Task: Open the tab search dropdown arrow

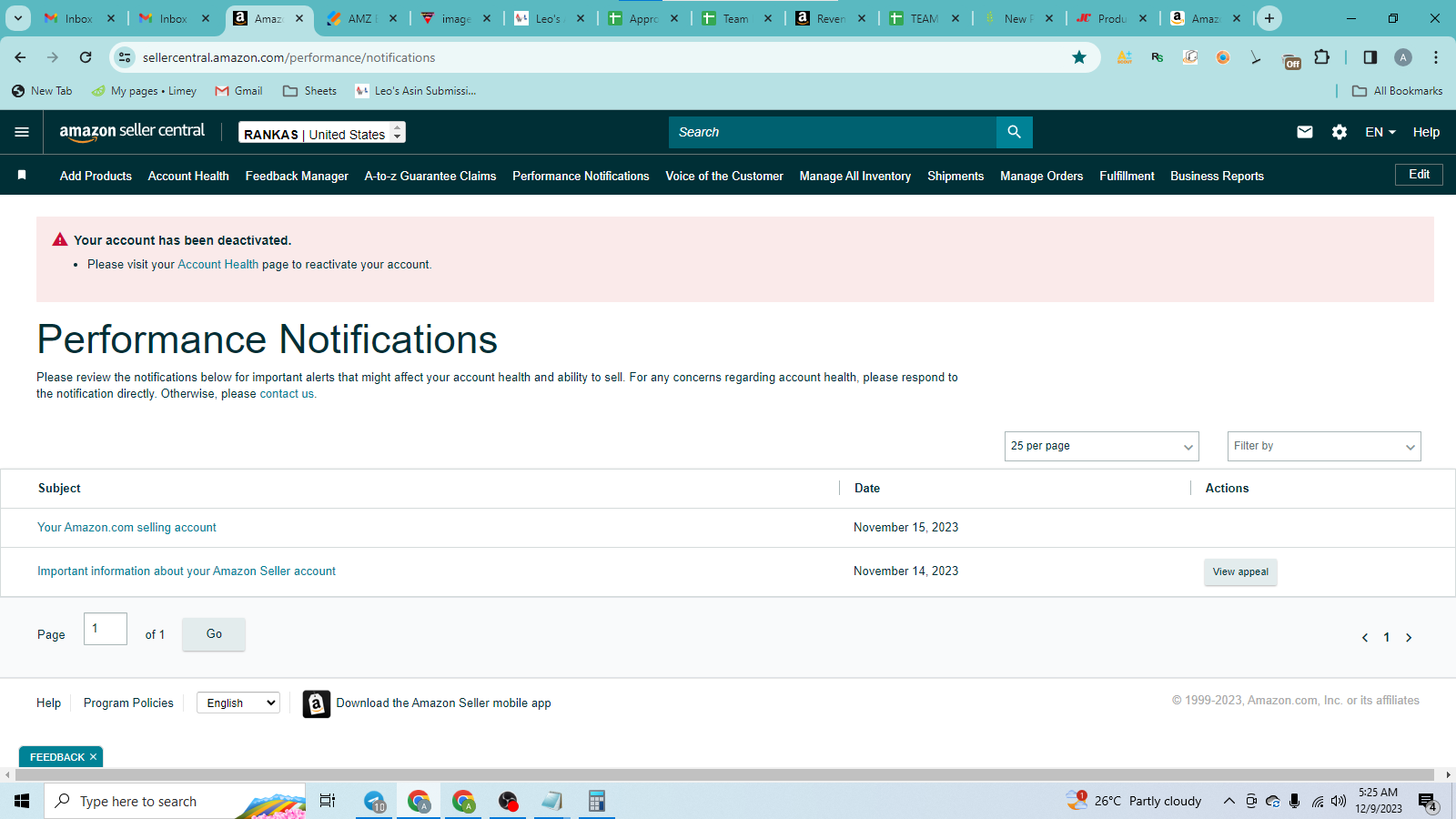Action: (17, 18)
